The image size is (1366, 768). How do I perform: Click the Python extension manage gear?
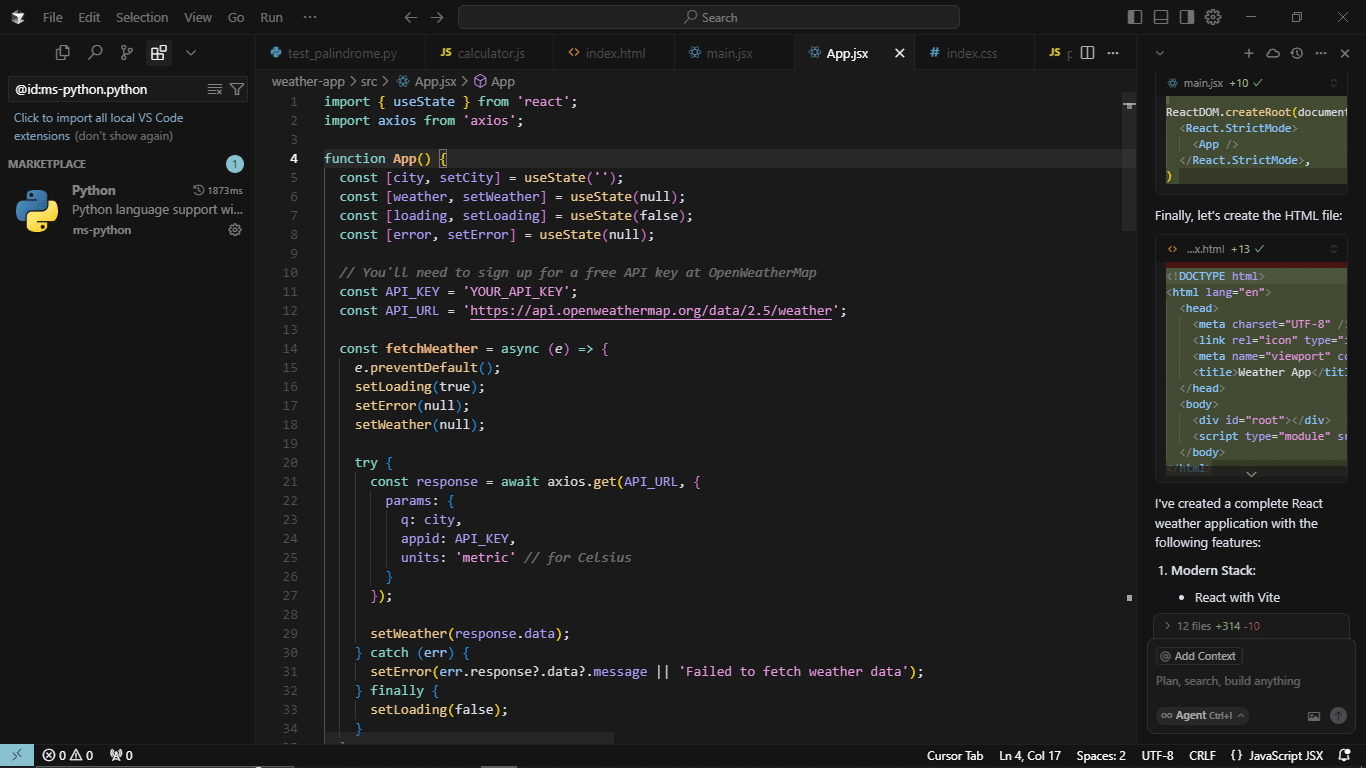click(x=235, y=229)
